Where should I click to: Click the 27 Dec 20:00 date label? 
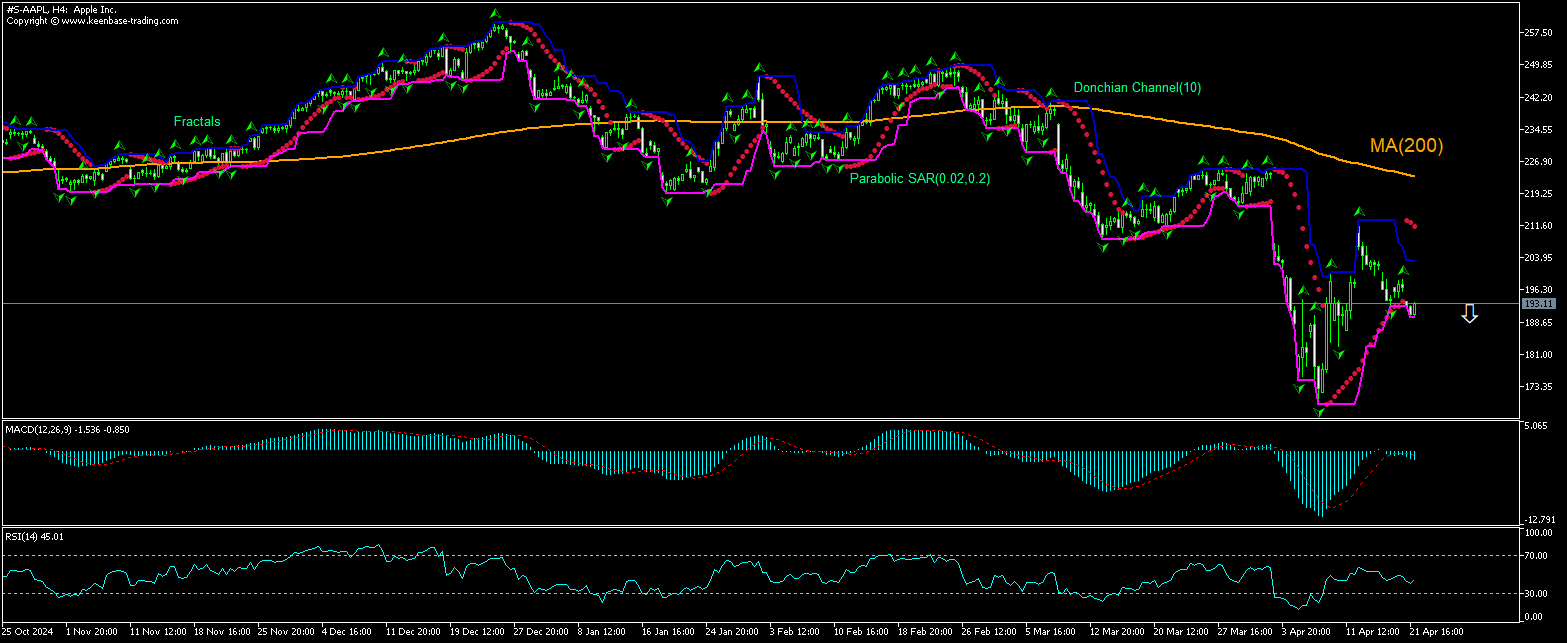541,632
